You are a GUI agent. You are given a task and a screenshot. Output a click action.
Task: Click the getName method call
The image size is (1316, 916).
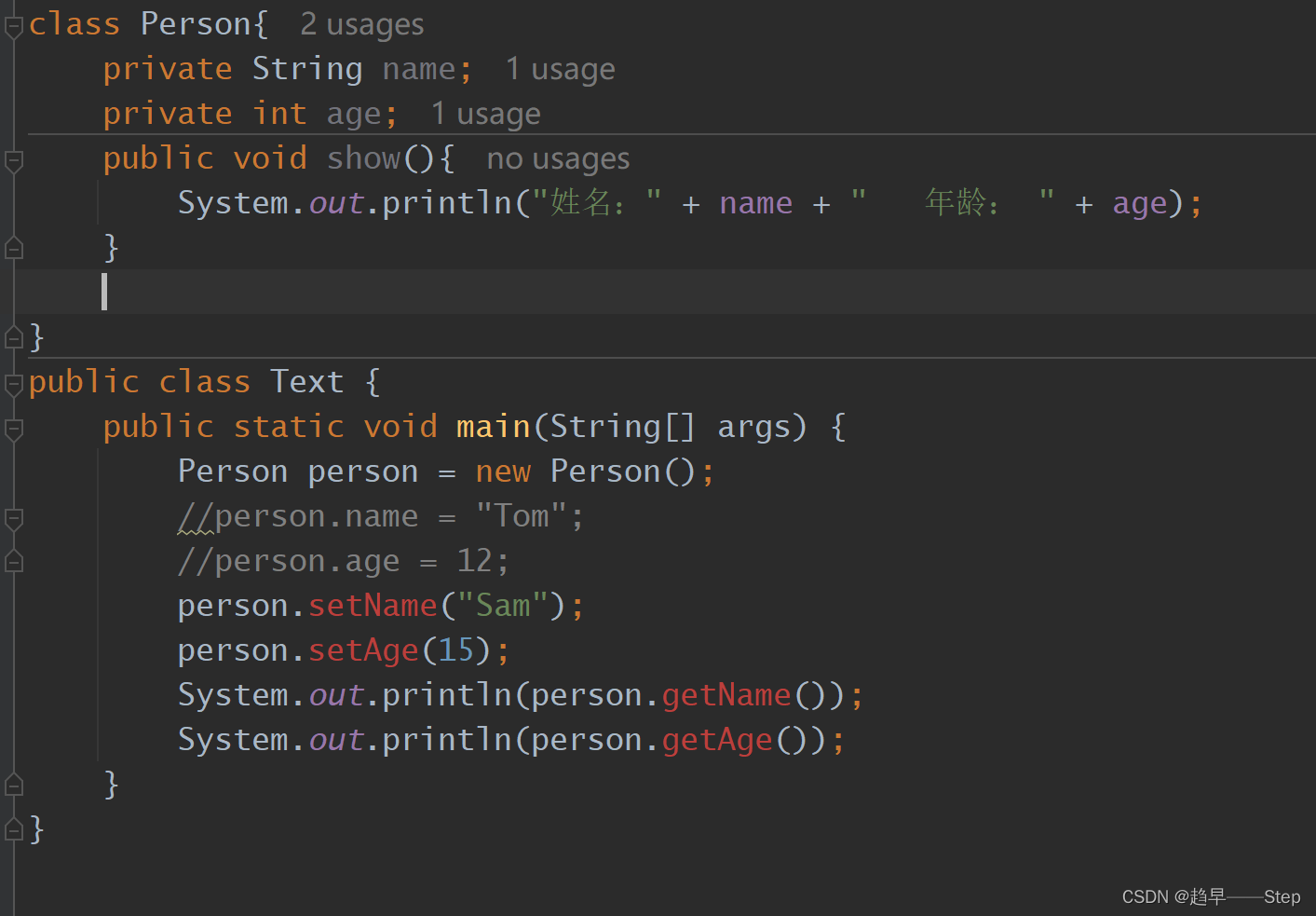[x=726, y=695]
